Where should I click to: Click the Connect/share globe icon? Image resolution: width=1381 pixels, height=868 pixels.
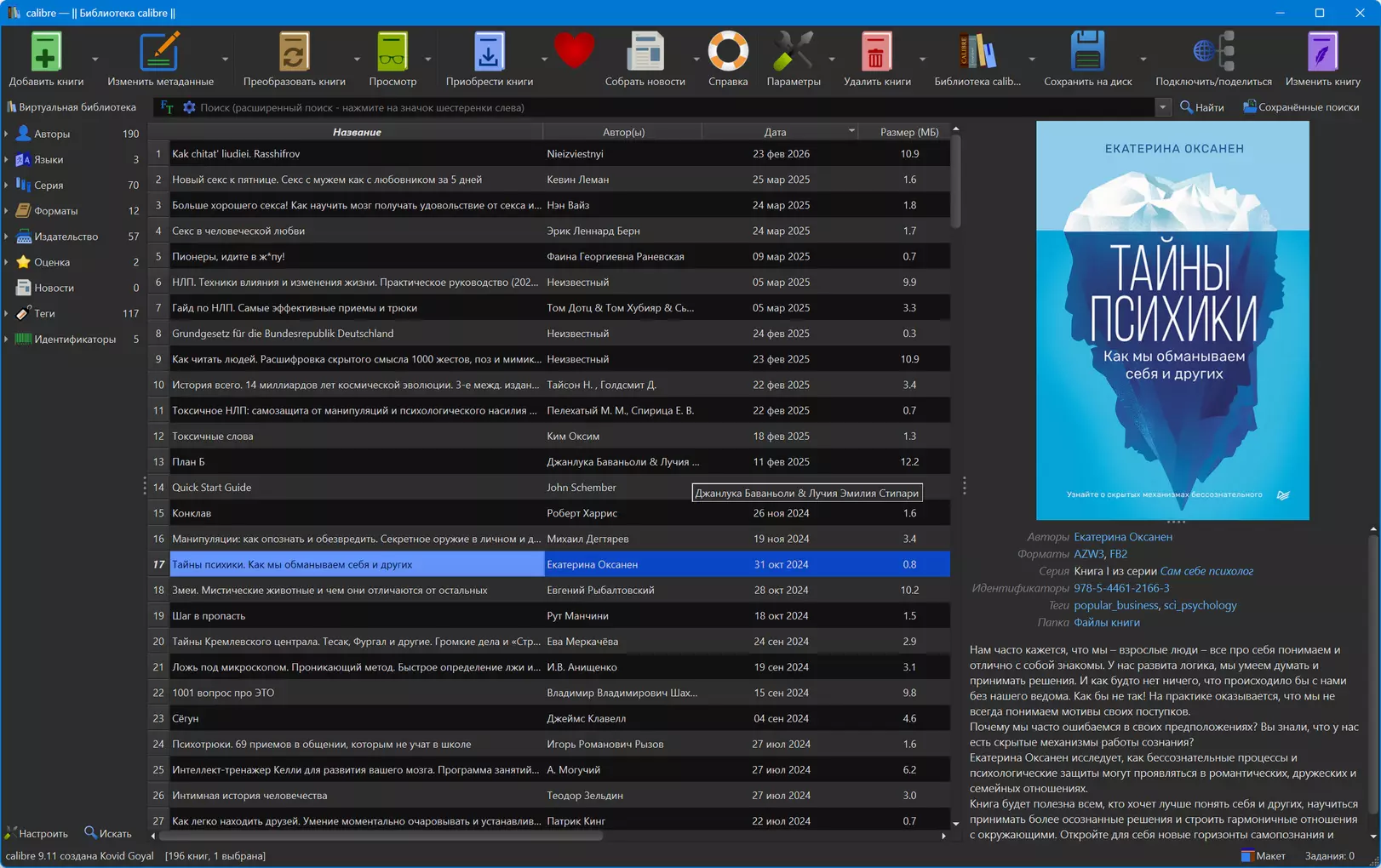(x=1213, y=51)
